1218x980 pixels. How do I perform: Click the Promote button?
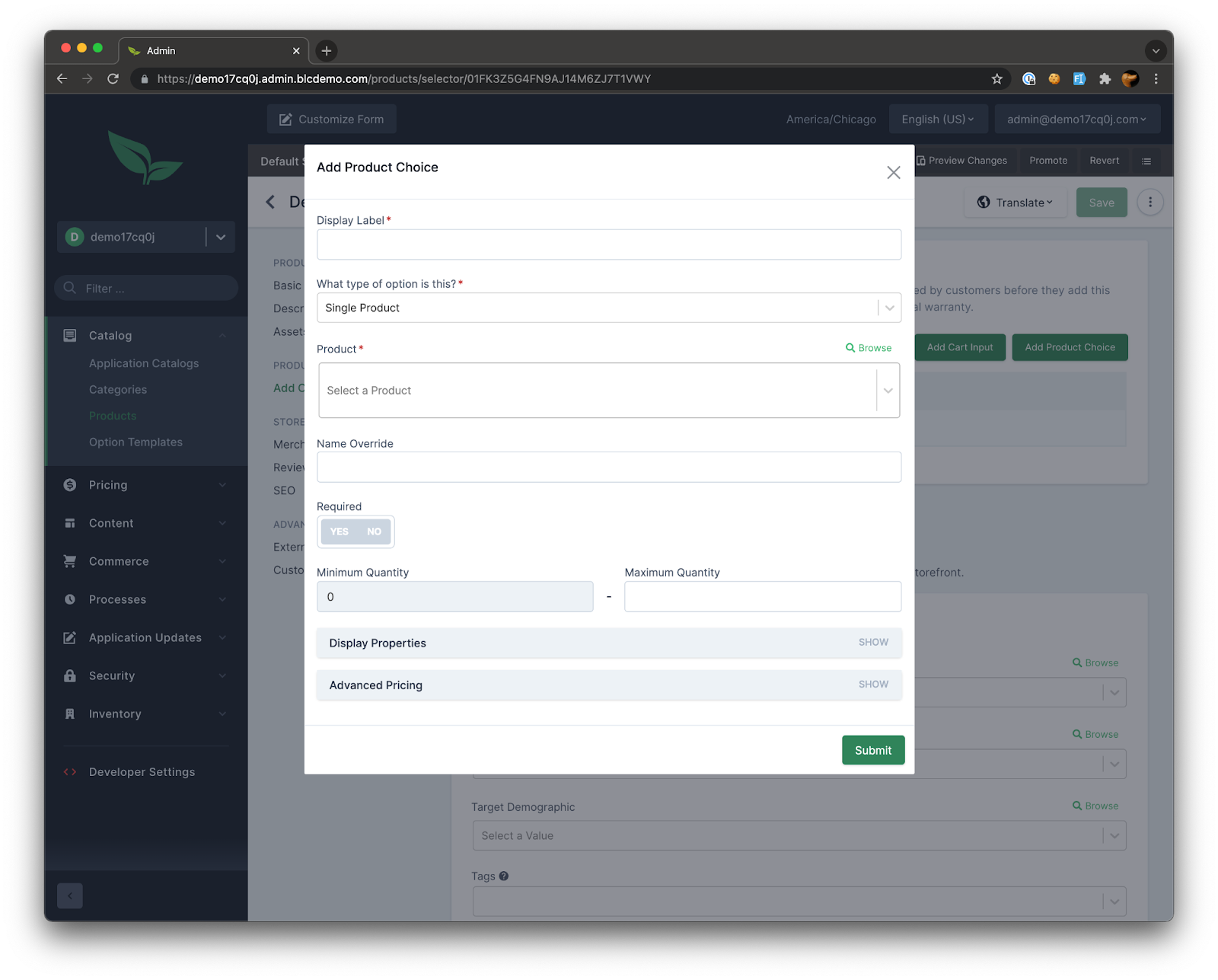pos(1048,161)
